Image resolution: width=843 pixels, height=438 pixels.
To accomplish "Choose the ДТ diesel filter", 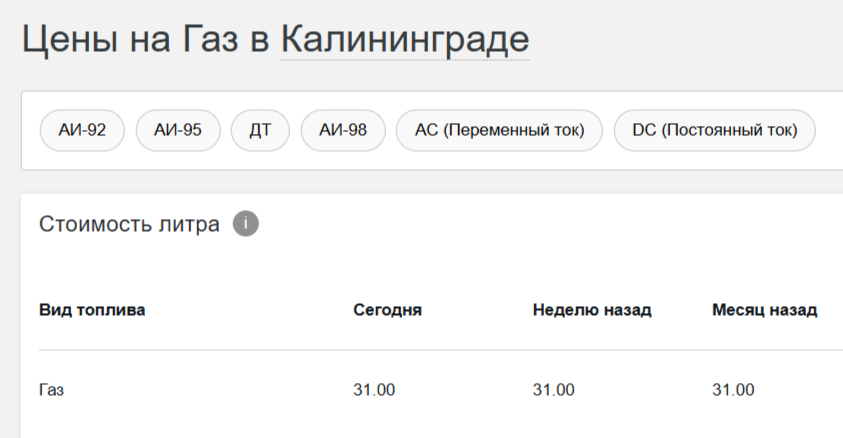I will pyautogui.click(x=260, y=130).
